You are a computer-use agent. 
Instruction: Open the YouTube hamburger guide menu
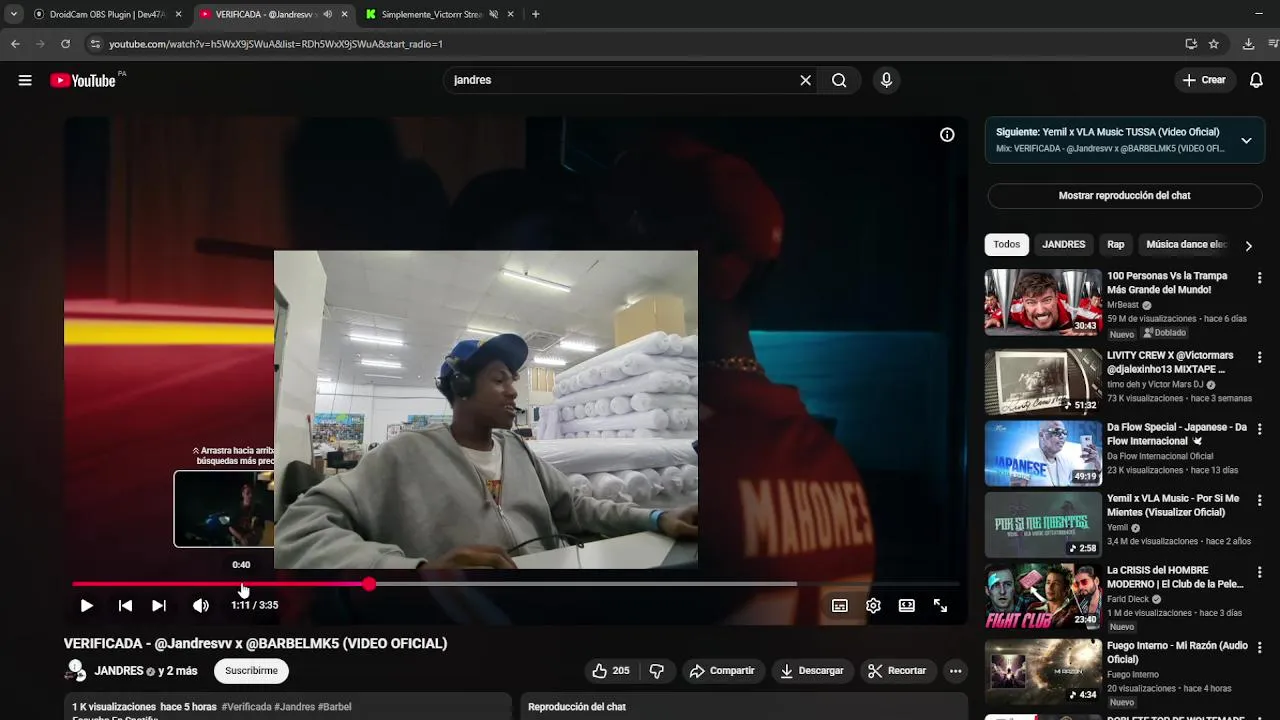point(25,80)
